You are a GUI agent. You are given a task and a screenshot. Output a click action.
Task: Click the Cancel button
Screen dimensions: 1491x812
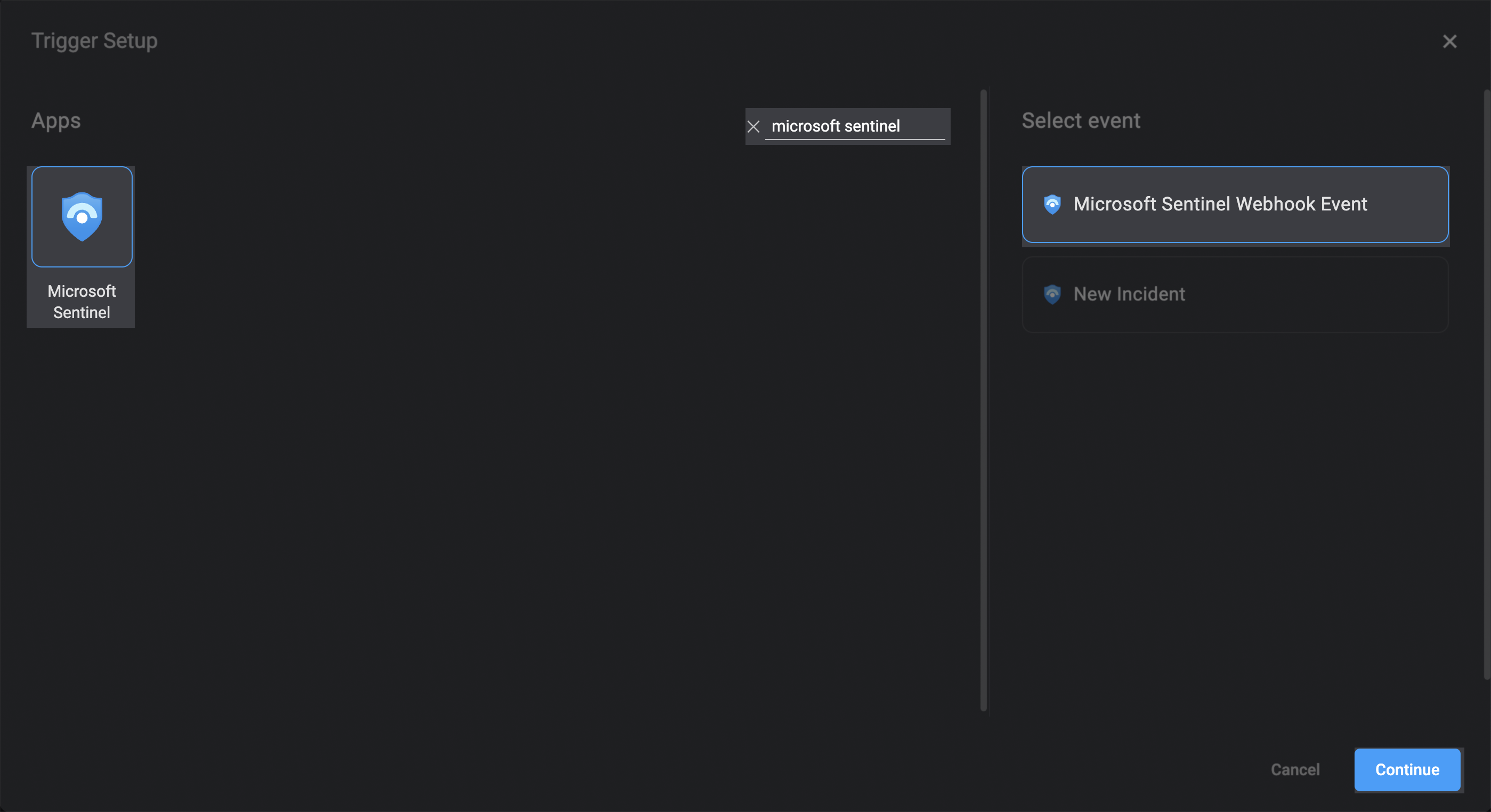[1295, 769]
